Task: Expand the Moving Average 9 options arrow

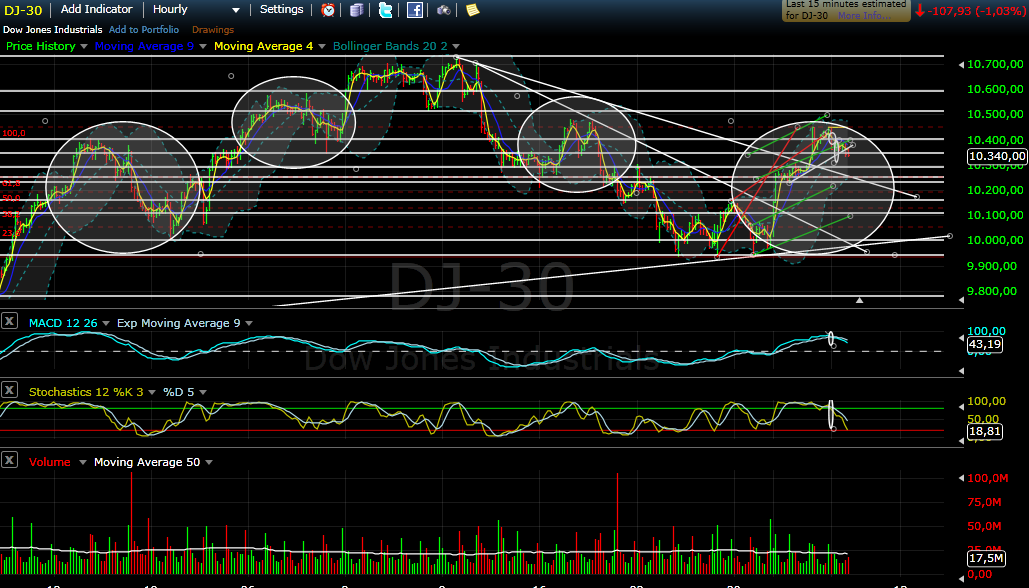Action: [x=202, y=47]
